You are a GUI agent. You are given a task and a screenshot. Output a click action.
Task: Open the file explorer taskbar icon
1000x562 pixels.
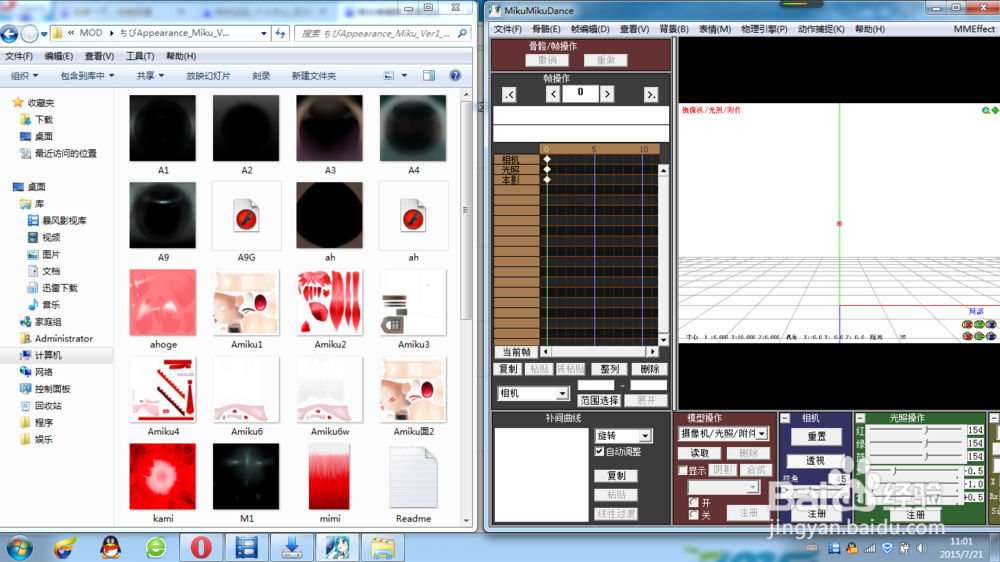(383, 547)
